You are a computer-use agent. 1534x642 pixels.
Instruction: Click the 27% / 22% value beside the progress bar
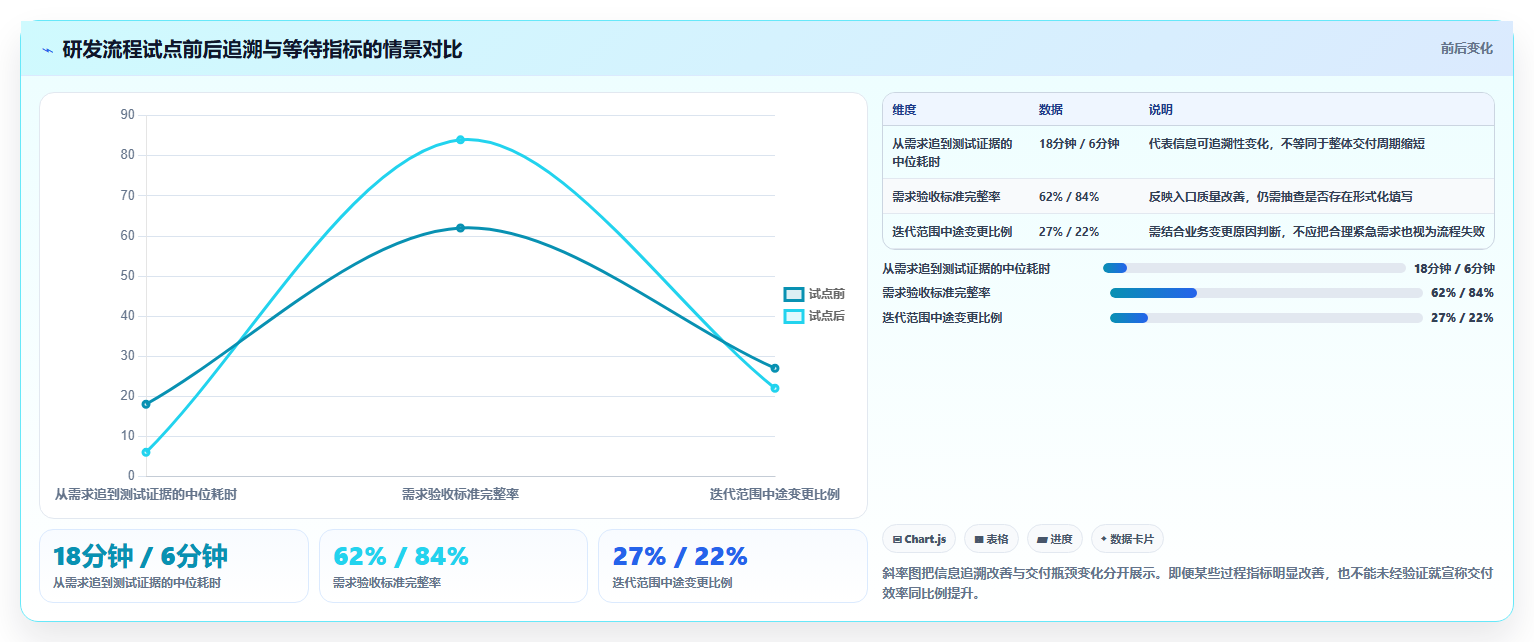click(1462, 318)
